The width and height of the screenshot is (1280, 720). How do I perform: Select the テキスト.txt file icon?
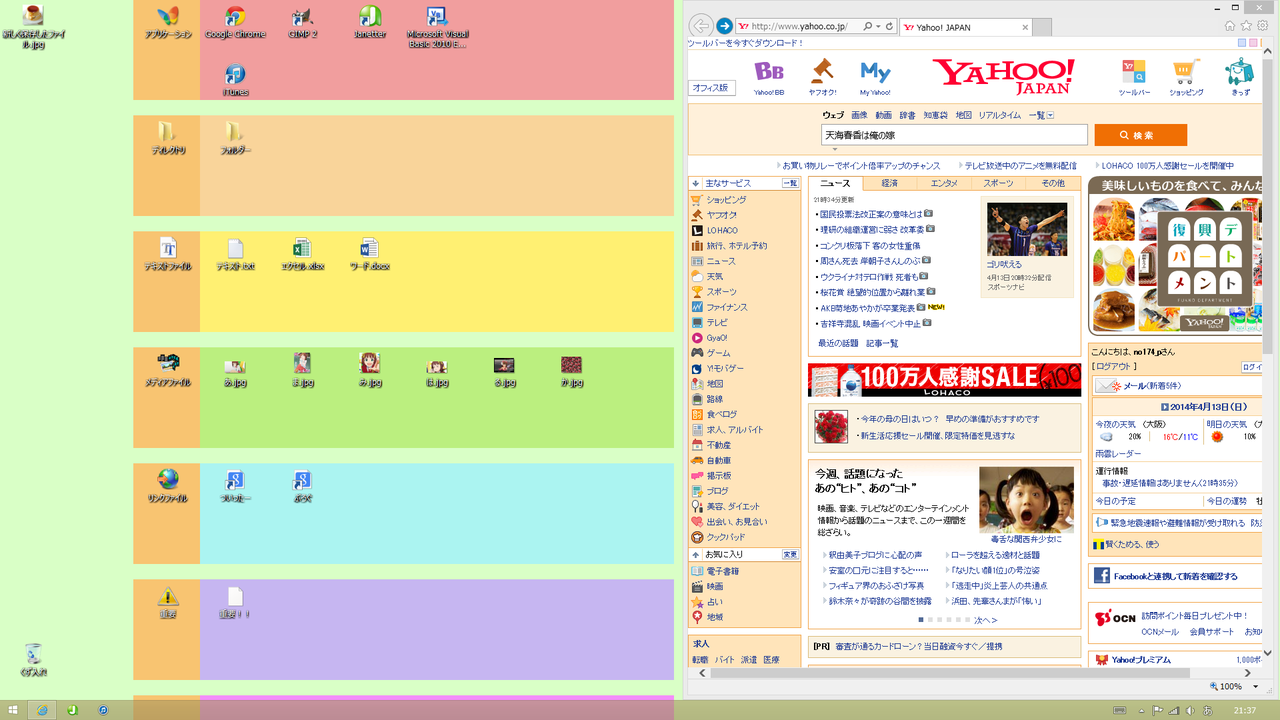(x=235, y=254)
